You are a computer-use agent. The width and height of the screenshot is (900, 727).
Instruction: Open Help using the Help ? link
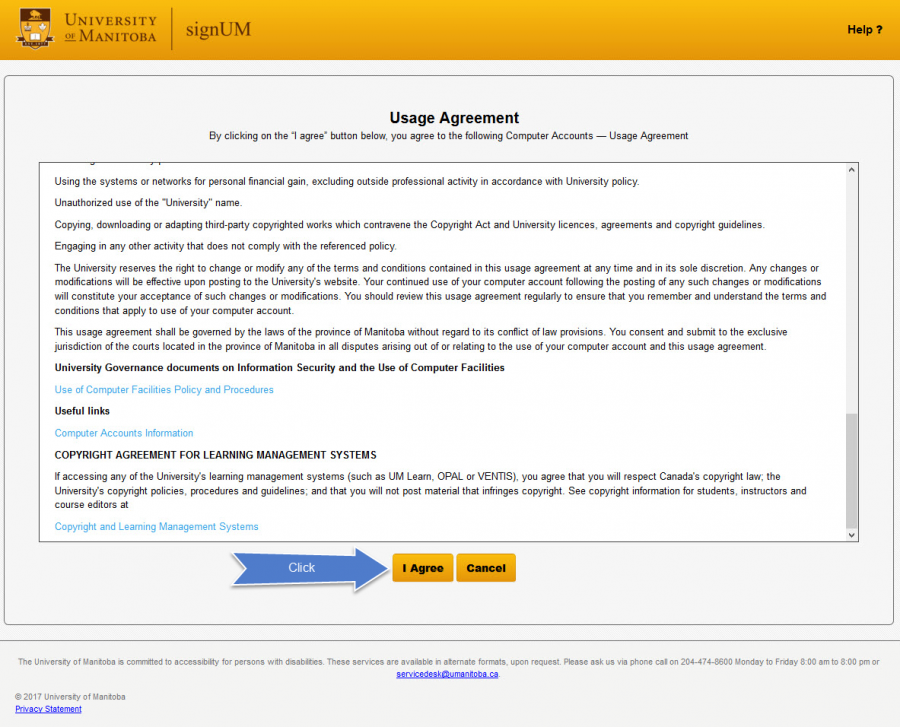click(864, 29)
